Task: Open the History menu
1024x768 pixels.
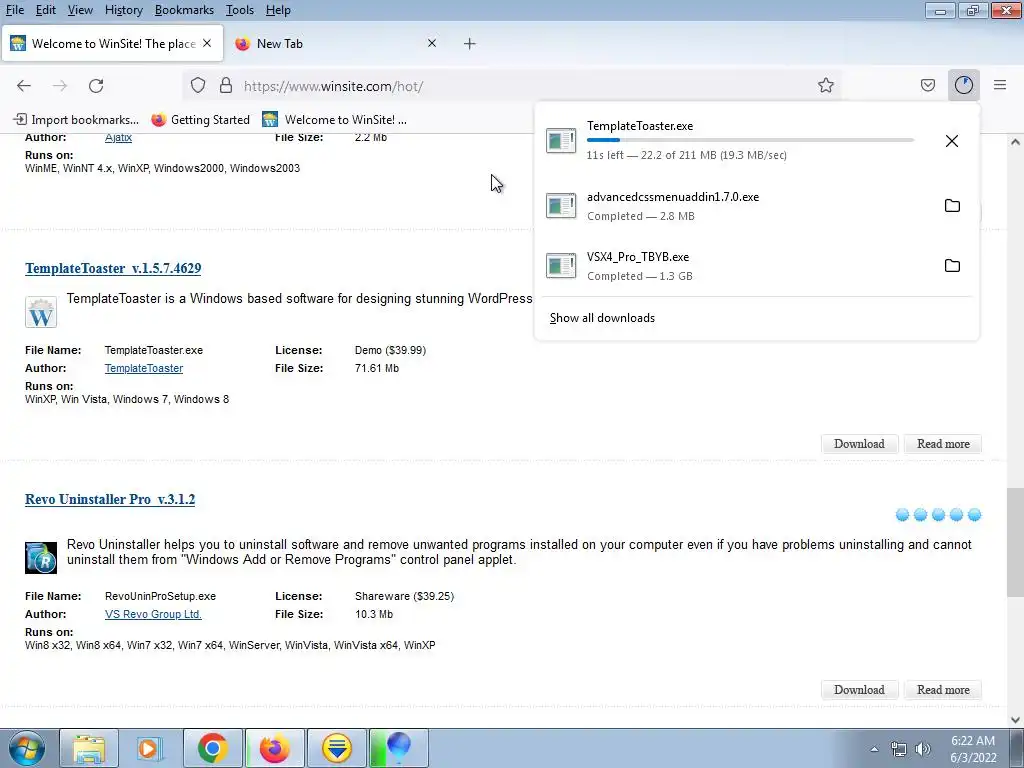Action: [123, 10]
